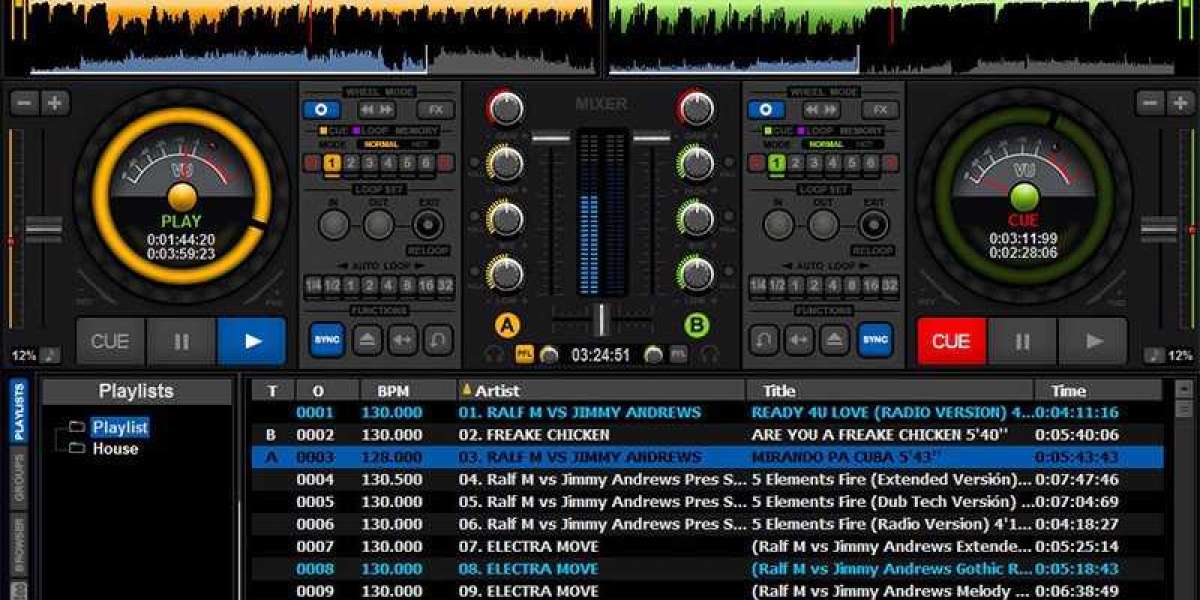
Task: Toggle key lock note icon on deck A
Action: tap(51, 355)
